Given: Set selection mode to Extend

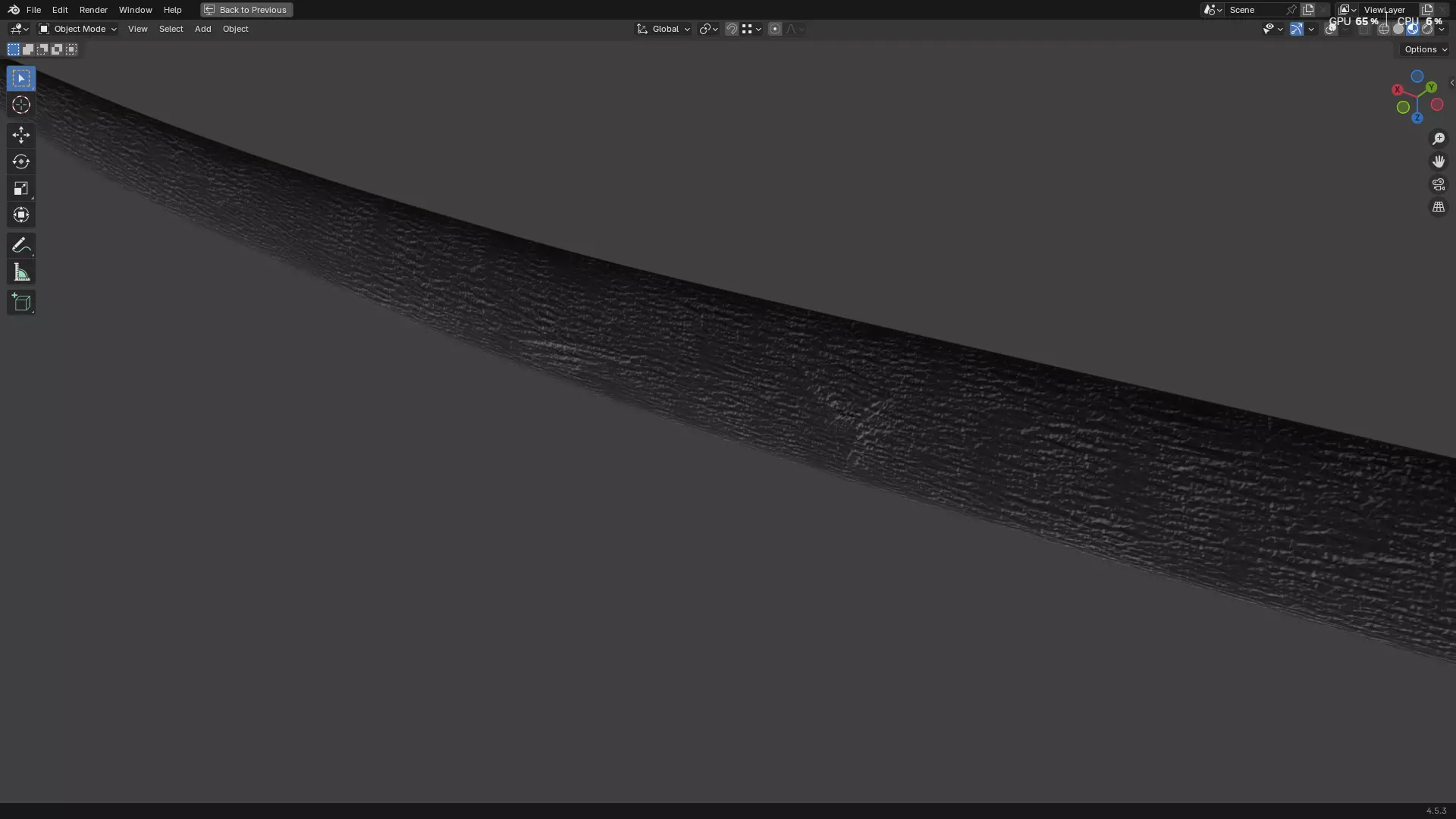Looking at the screenshot, I should pos(27,49).
